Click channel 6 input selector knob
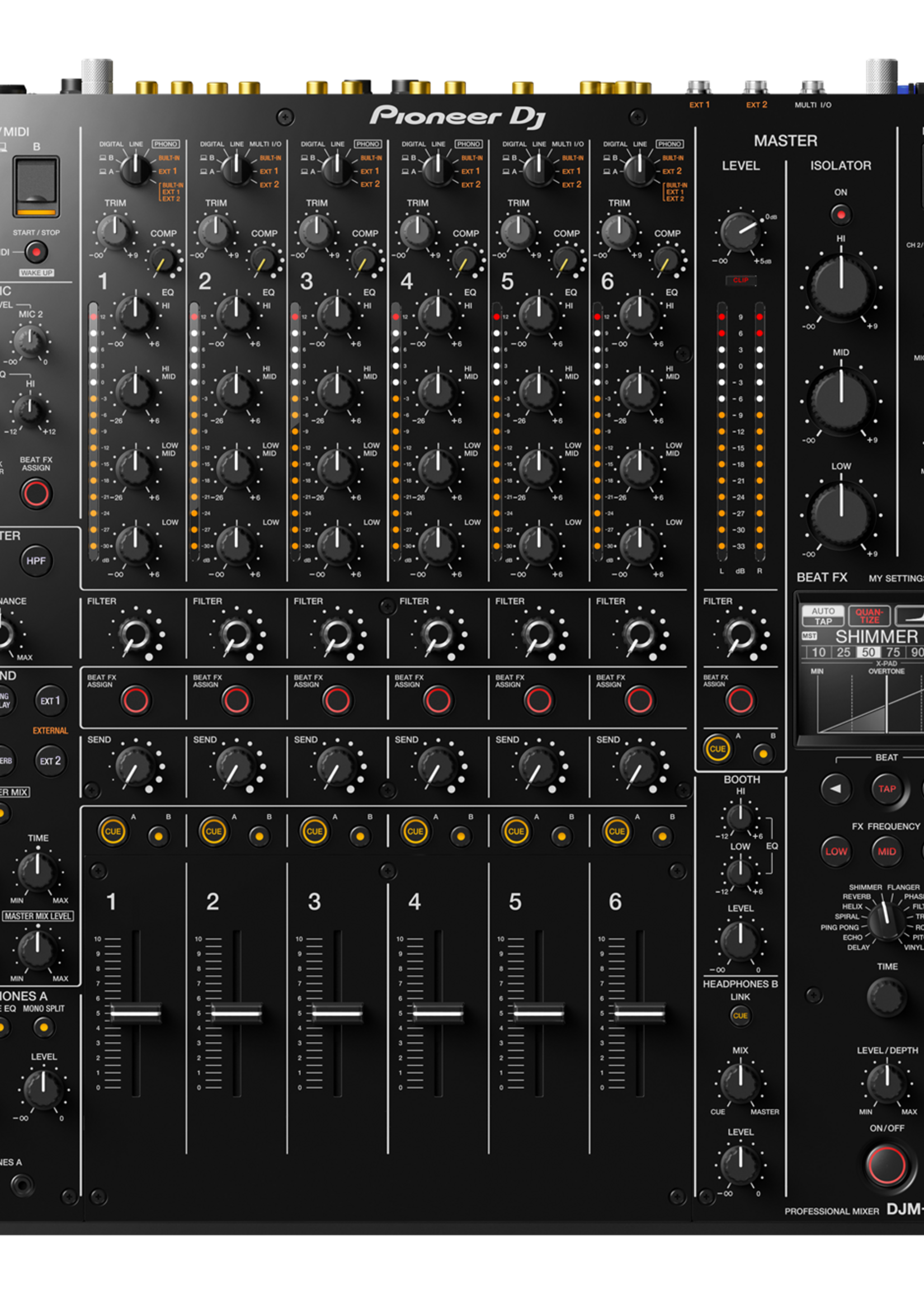Image resolution: width=924 pixels, height=1294 pixels. tap(639, 169)
